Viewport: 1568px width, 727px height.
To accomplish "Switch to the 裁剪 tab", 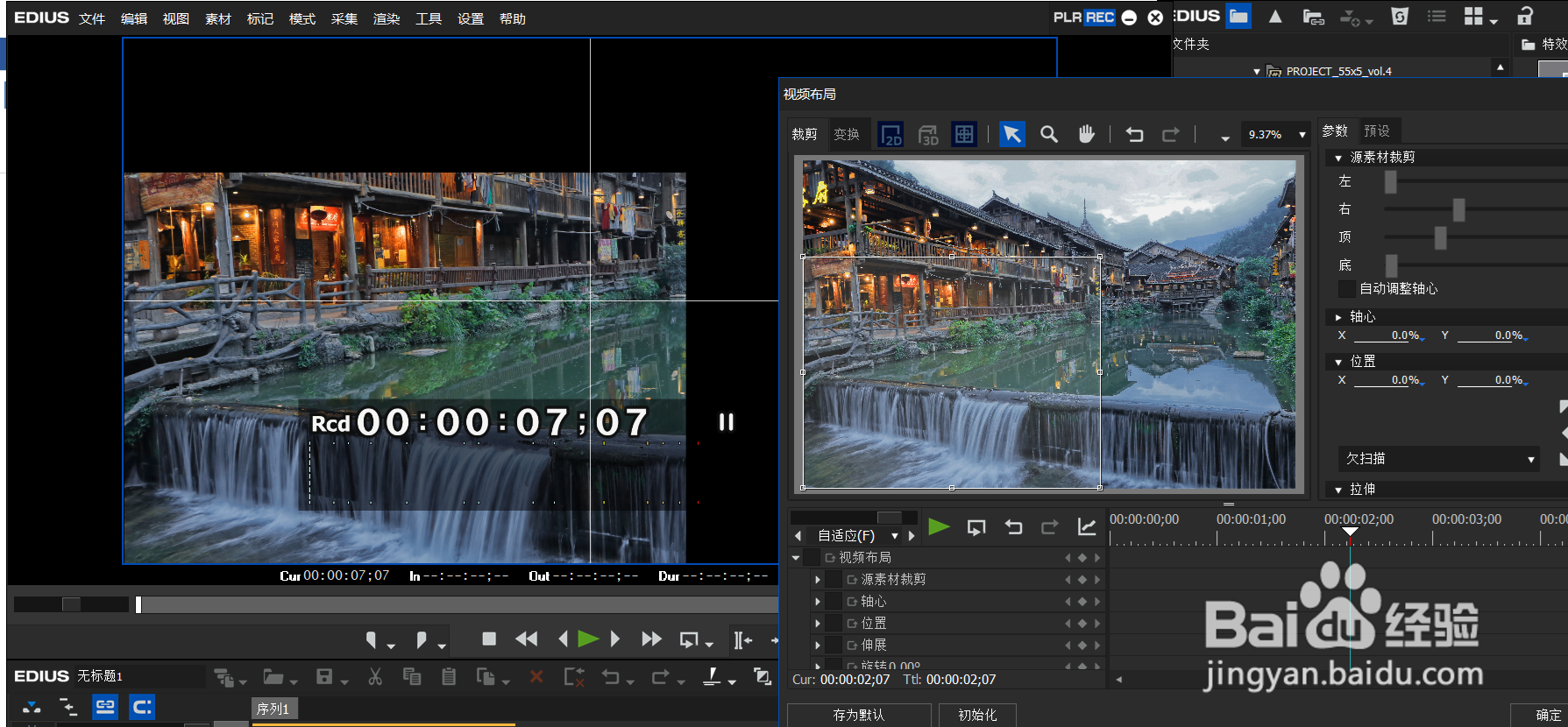I will click(805, 134).
